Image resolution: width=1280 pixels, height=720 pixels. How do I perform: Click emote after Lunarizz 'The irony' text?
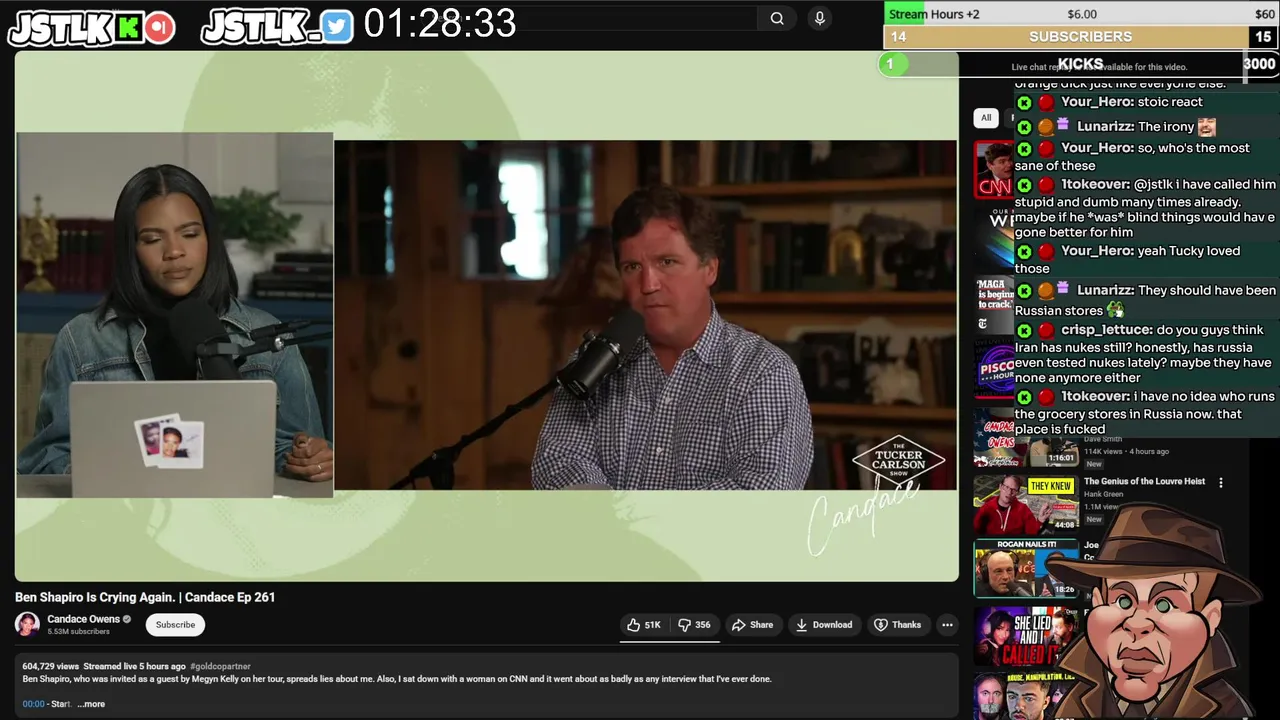pyautogui.click(x=1207, y=127)
